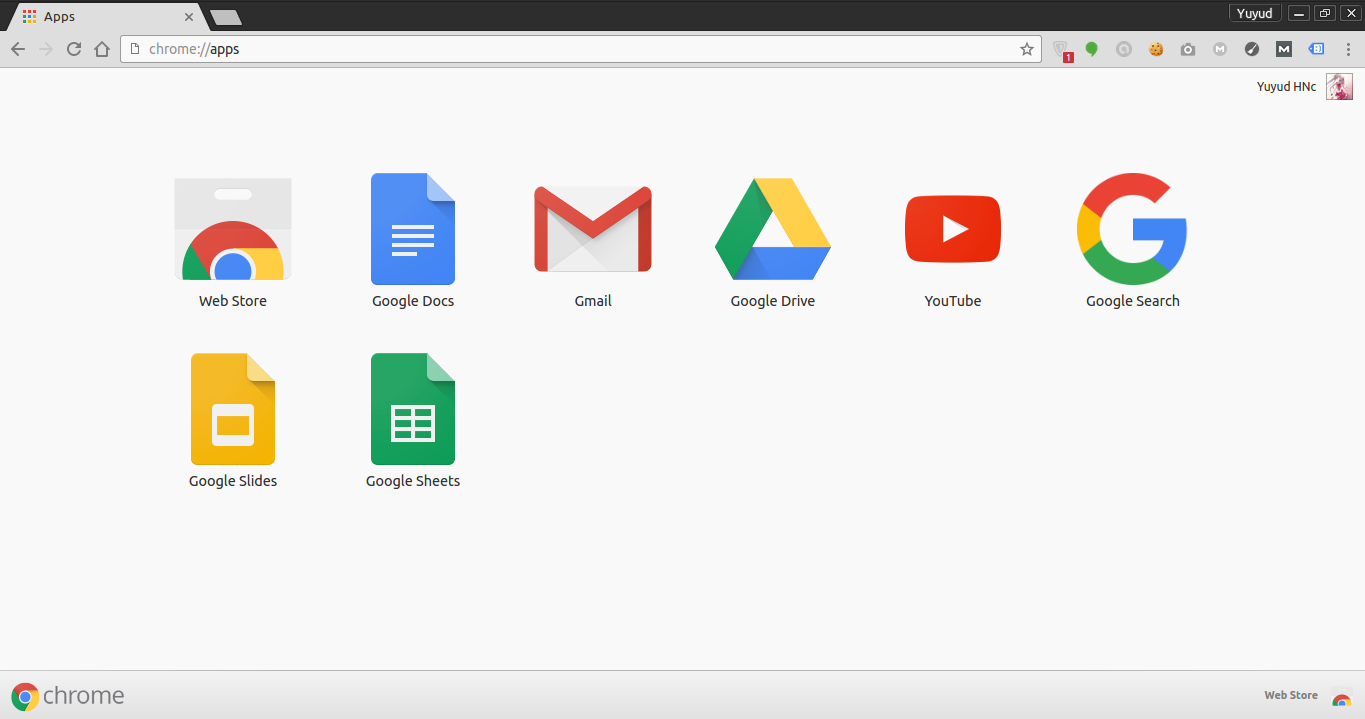Focus the chrome://apps address bar
This screenshot has width=1365, height=719.
580,49
